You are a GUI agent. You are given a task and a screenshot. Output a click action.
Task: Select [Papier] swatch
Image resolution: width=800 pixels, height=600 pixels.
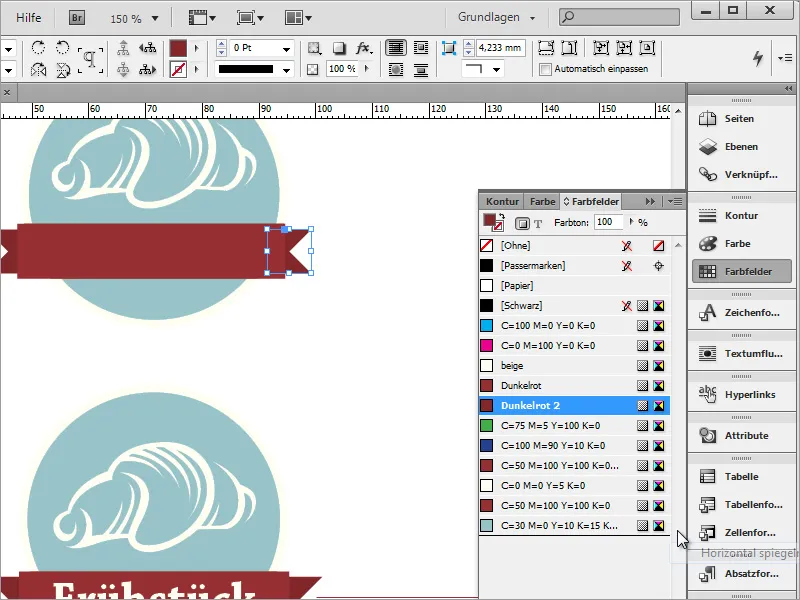[x=574, y=286]
